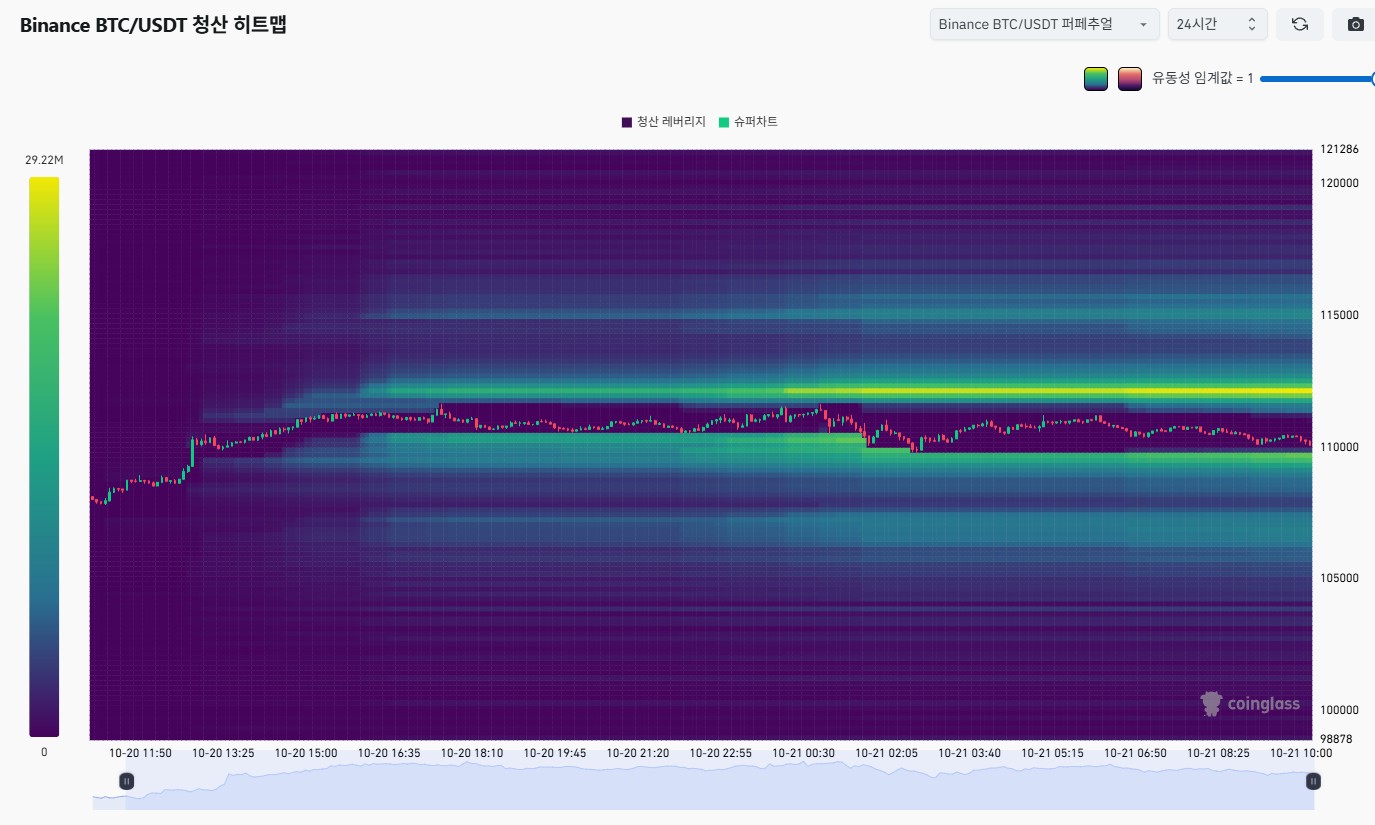Click the camera screenshot icon
The width and height of the screenshot is (1375, 825).
click(1355, 24)
